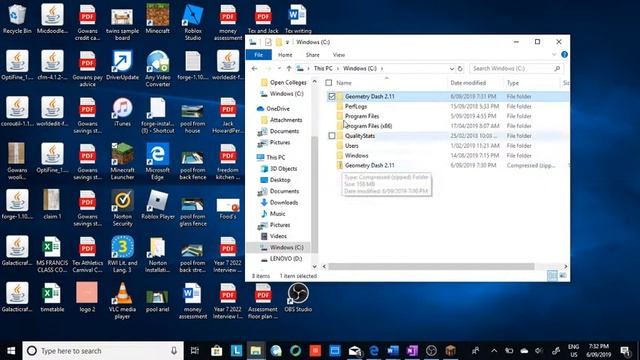Show hidden icons in system tray
640x360 pixels.
494,351
